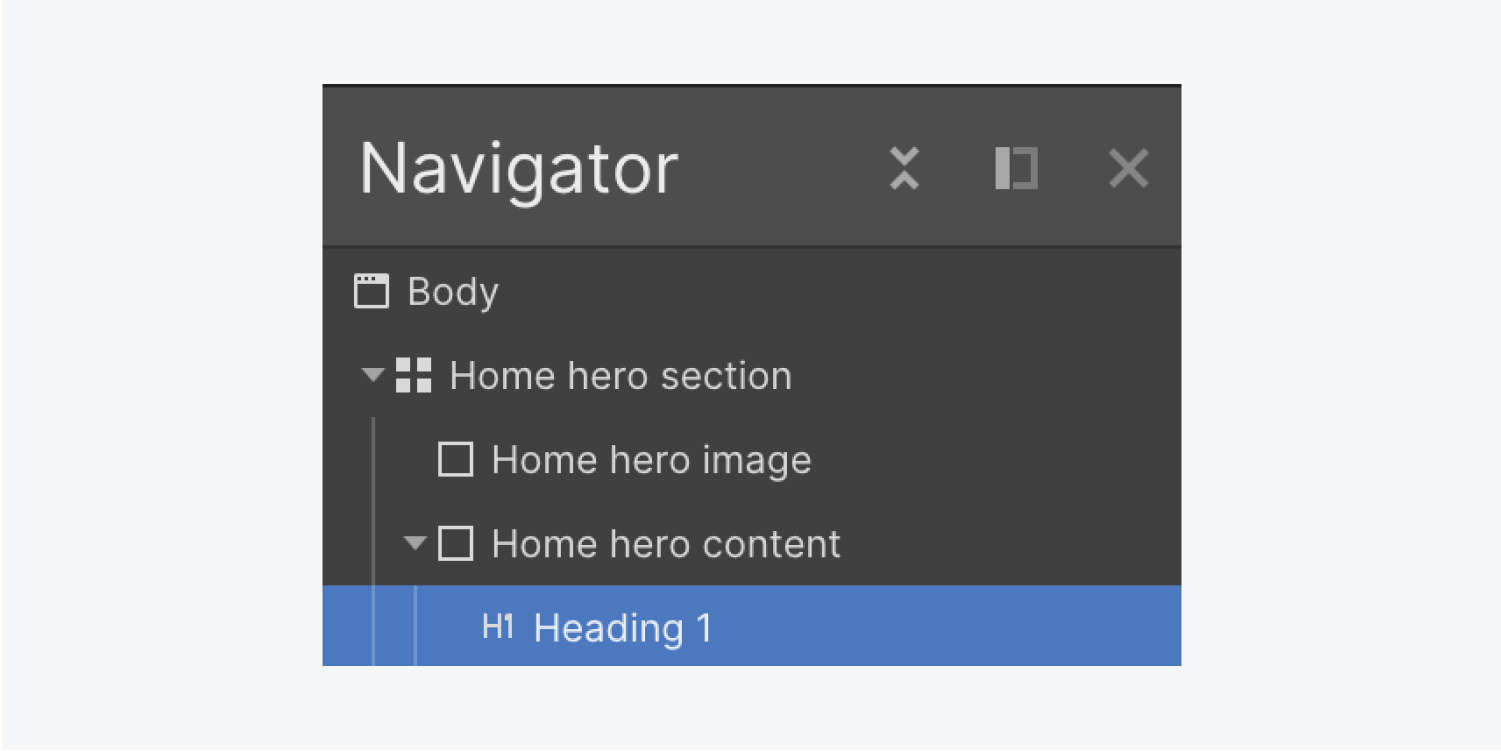1501x751 pixels.
Task: Select the Body element label
Action: tap(453, 292)
